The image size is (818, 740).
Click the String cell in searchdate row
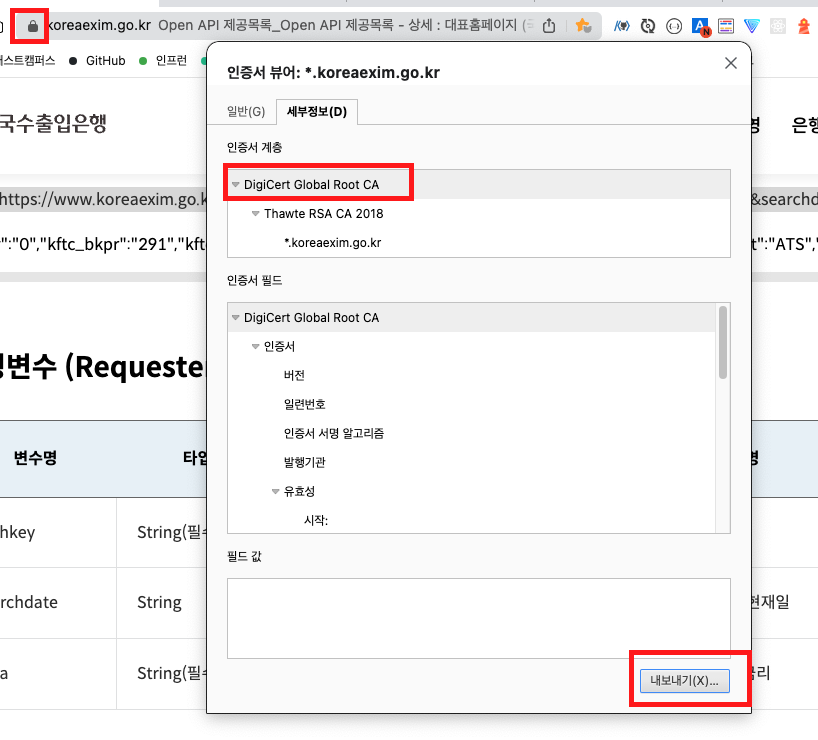(159, 602)
